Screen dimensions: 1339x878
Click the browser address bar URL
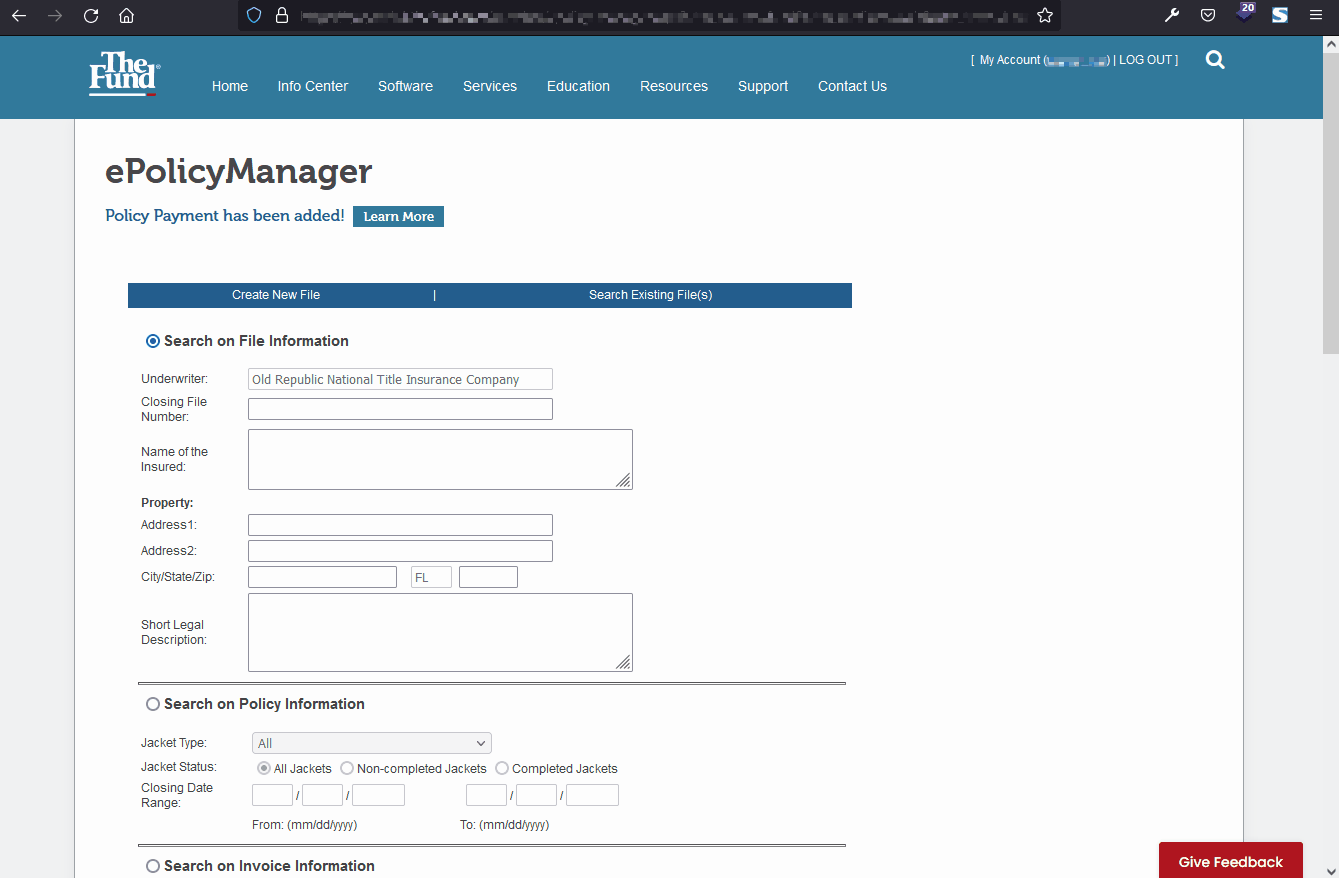pyautogui.click(x=663, y=15)
